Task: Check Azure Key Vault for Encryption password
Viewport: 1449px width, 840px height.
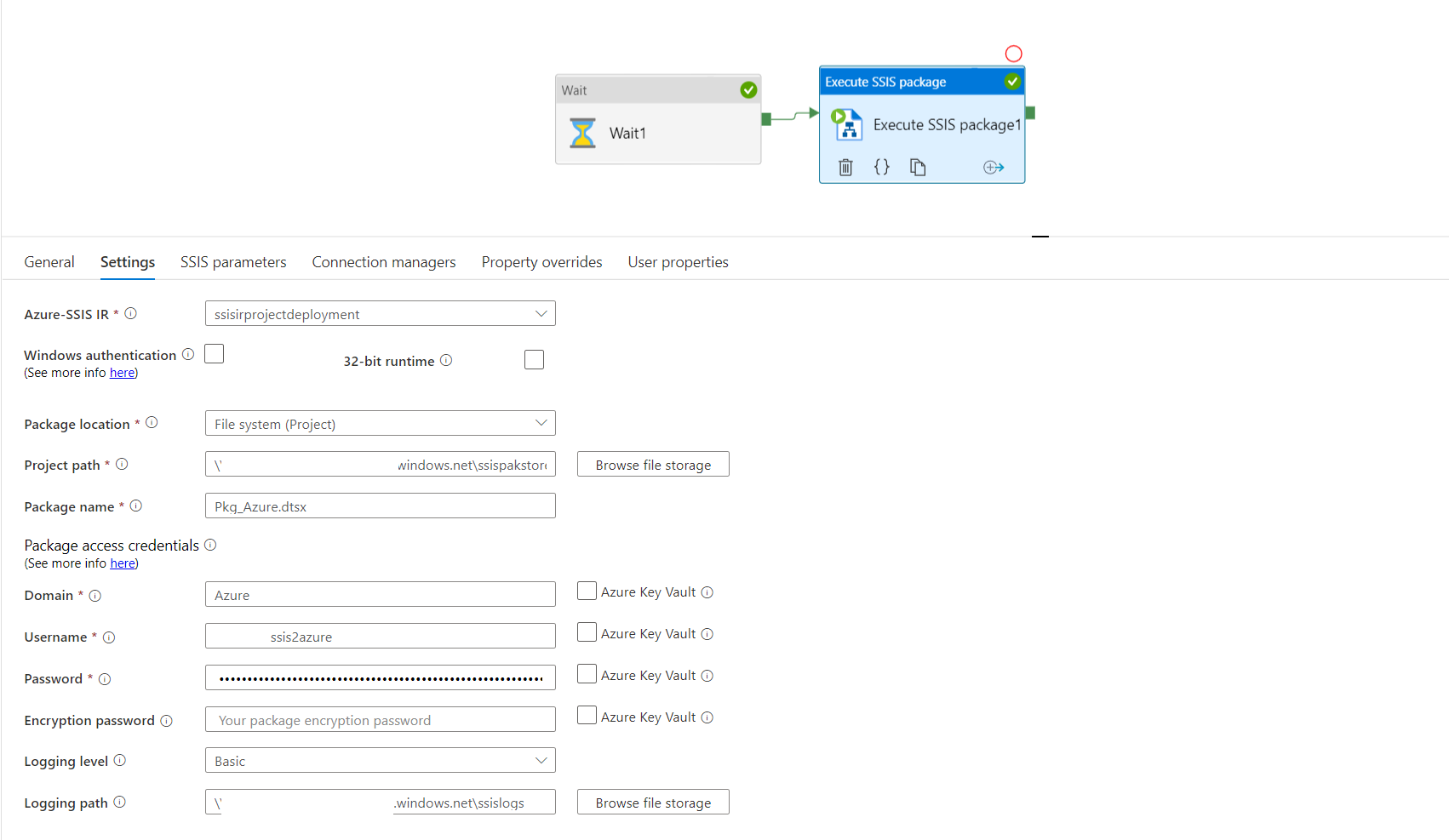Action: 587,716
